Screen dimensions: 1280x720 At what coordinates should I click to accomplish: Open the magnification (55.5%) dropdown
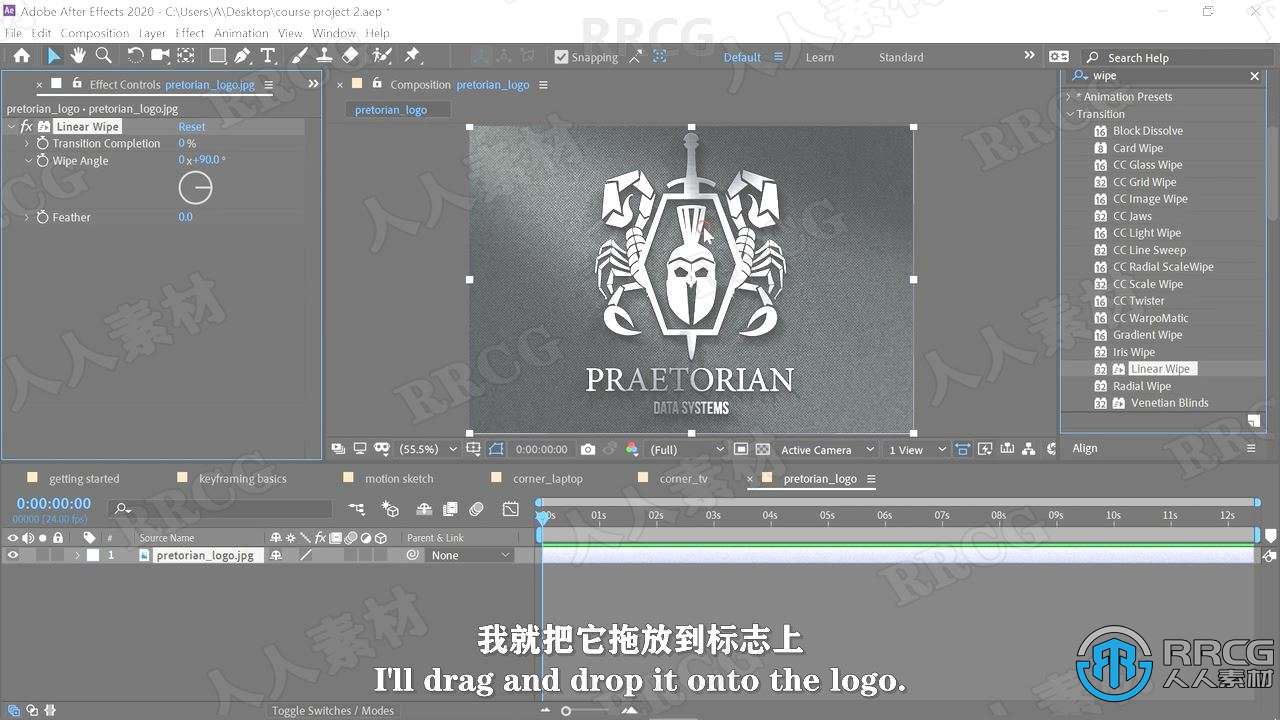click(x=428, y=450)
